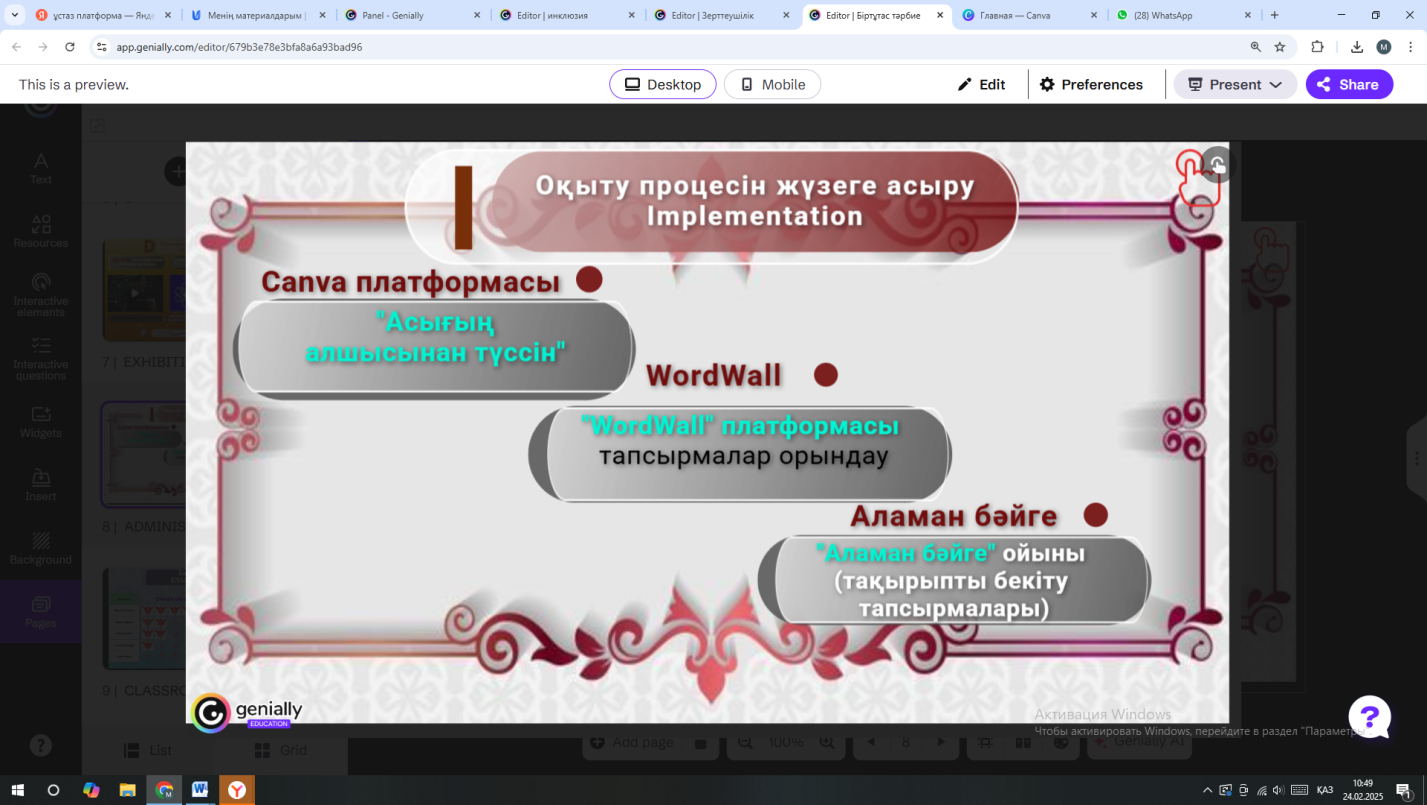Switch to the Главная — Canva tab

tap(1031, 15)
